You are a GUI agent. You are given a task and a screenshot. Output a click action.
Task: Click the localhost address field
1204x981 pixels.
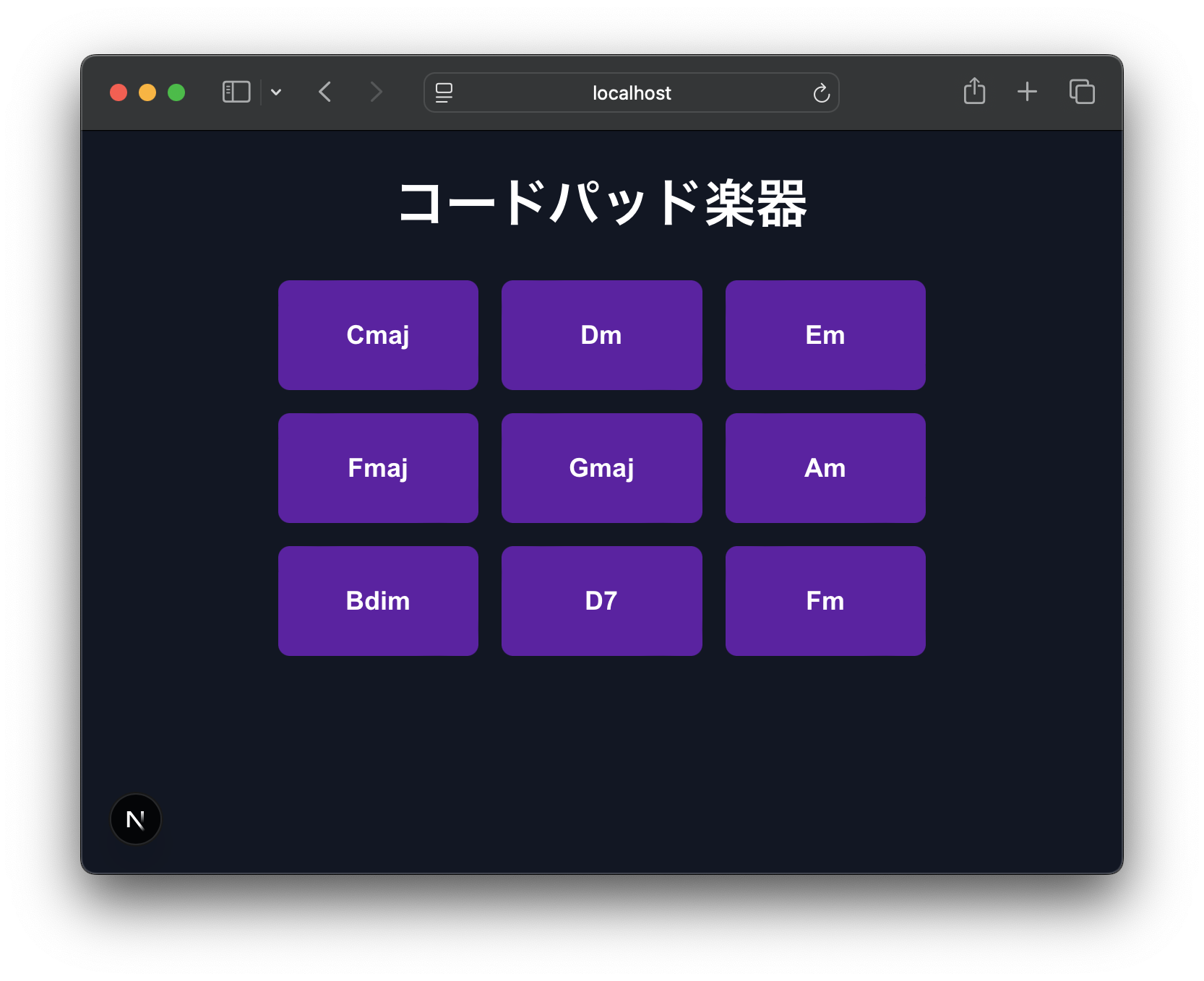coord(631,93)
